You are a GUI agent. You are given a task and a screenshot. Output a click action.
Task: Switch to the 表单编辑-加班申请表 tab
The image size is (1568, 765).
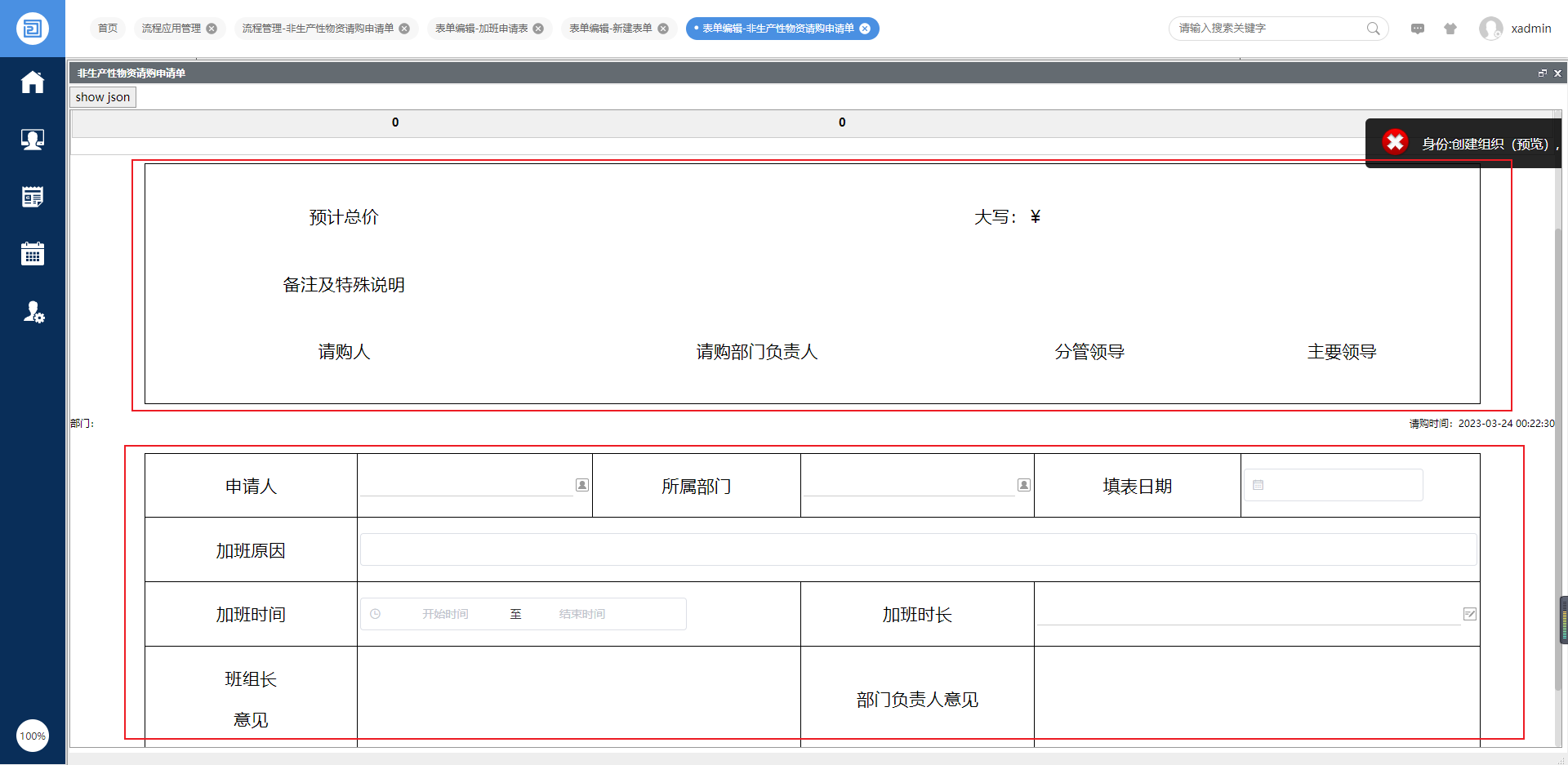tap(481, 29)
